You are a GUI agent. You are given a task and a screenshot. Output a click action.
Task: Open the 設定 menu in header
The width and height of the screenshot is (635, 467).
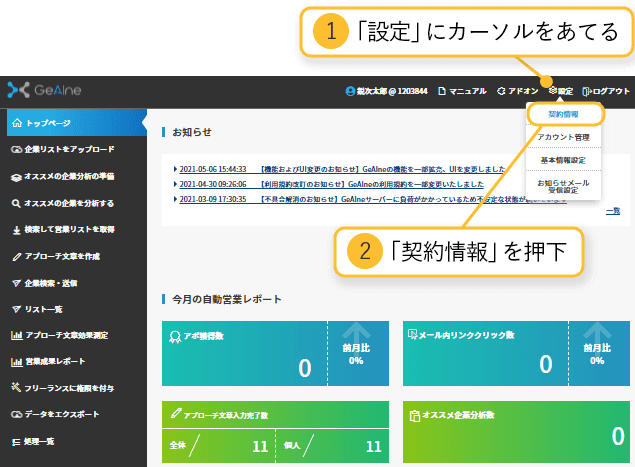point(561,91)
